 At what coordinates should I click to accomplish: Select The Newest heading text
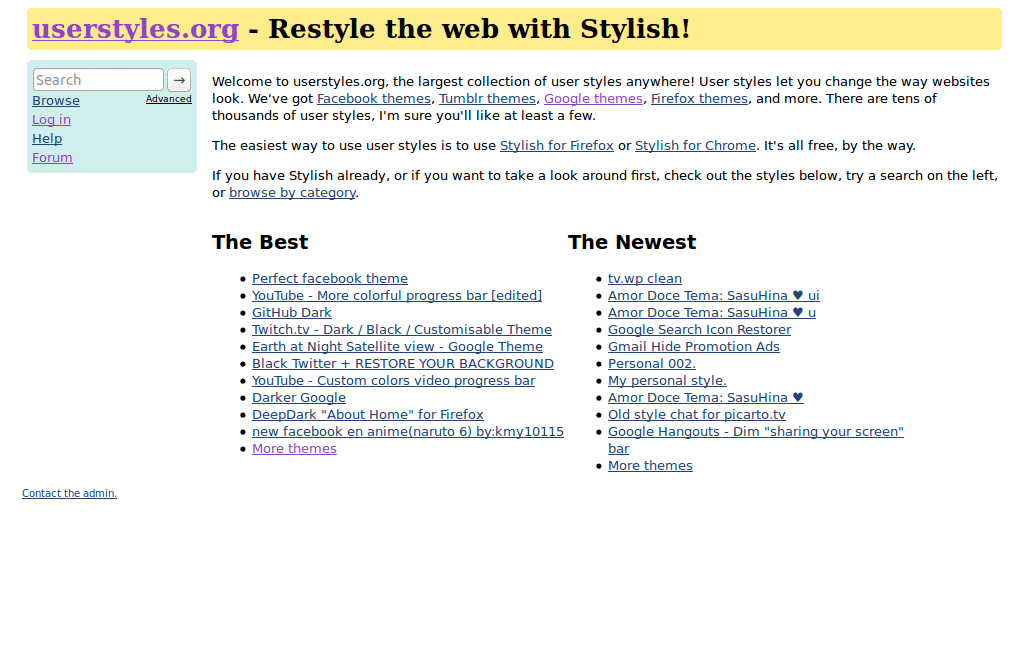tap(632, 242)
